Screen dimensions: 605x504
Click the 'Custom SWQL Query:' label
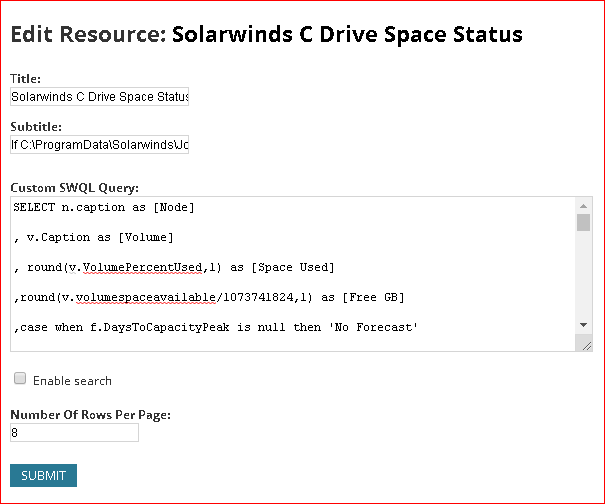[x=74, y=188]
